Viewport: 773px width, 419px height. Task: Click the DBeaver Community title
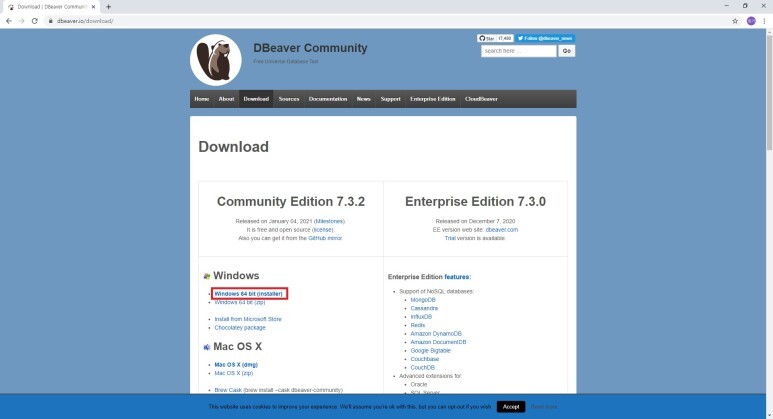[310, 48]
